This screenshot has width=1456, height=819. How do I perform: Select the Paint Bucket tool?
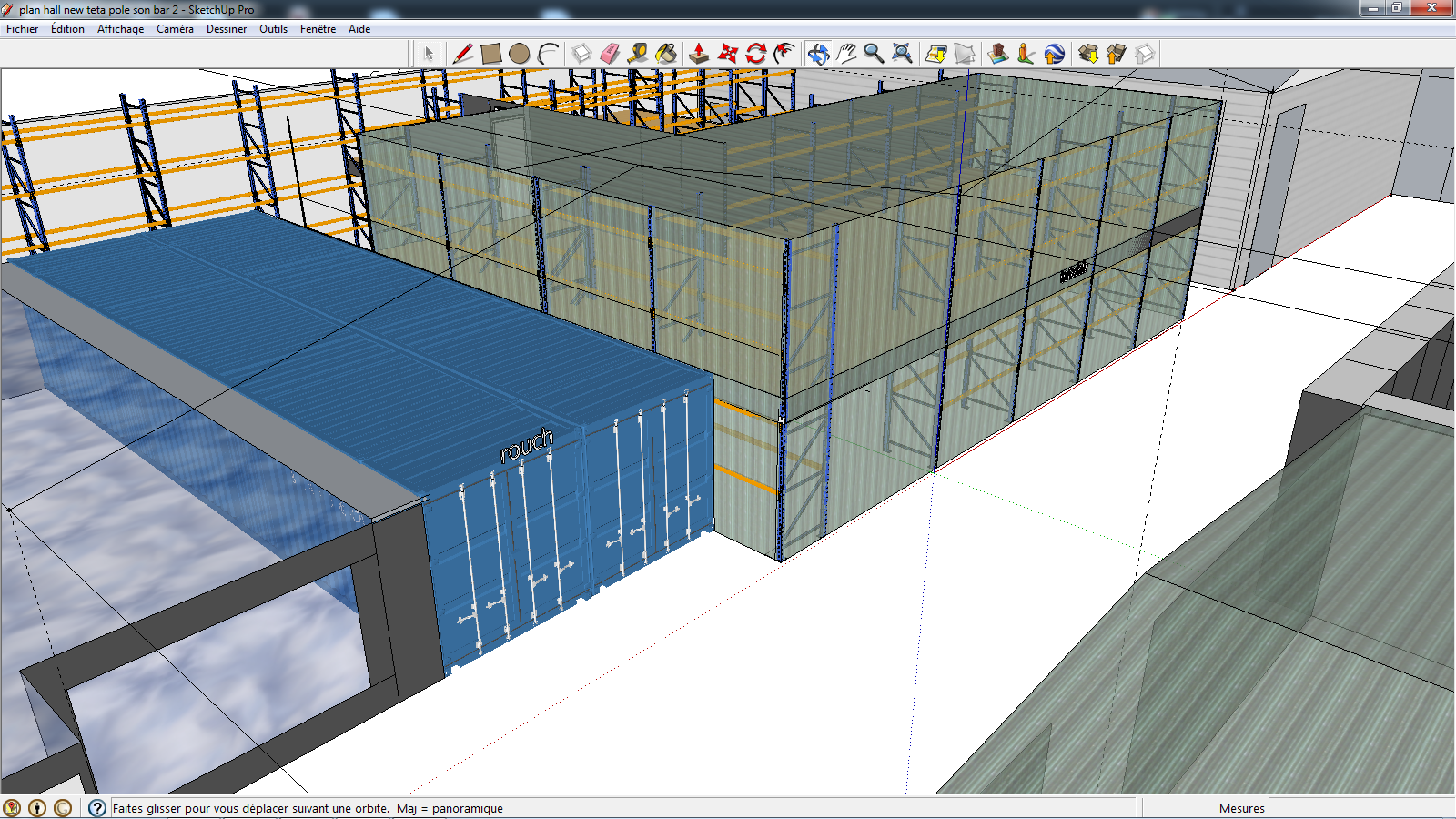click(666, 54)
